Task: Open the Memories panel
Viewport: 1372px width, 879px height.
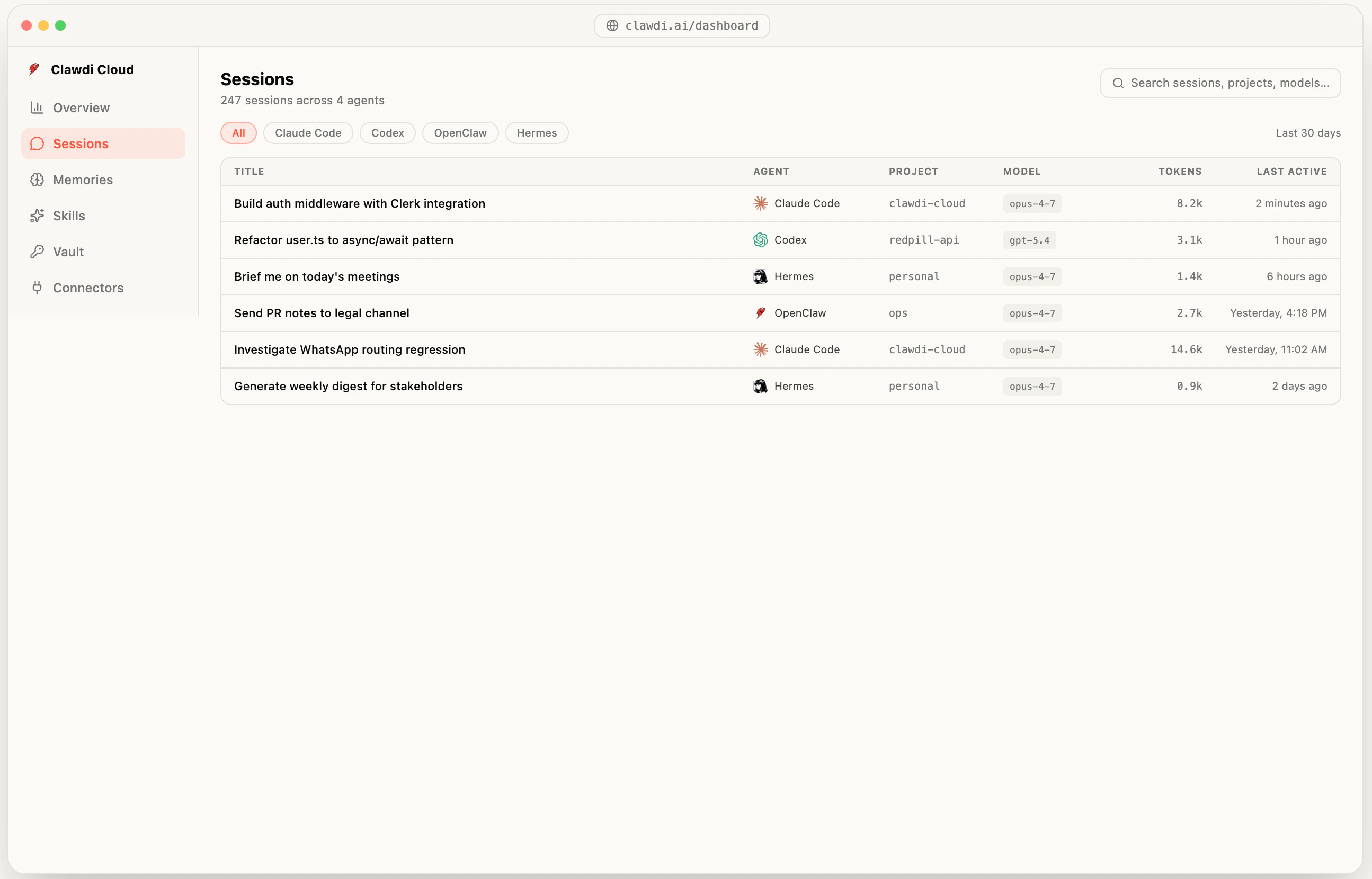Action: click(83, 179)
